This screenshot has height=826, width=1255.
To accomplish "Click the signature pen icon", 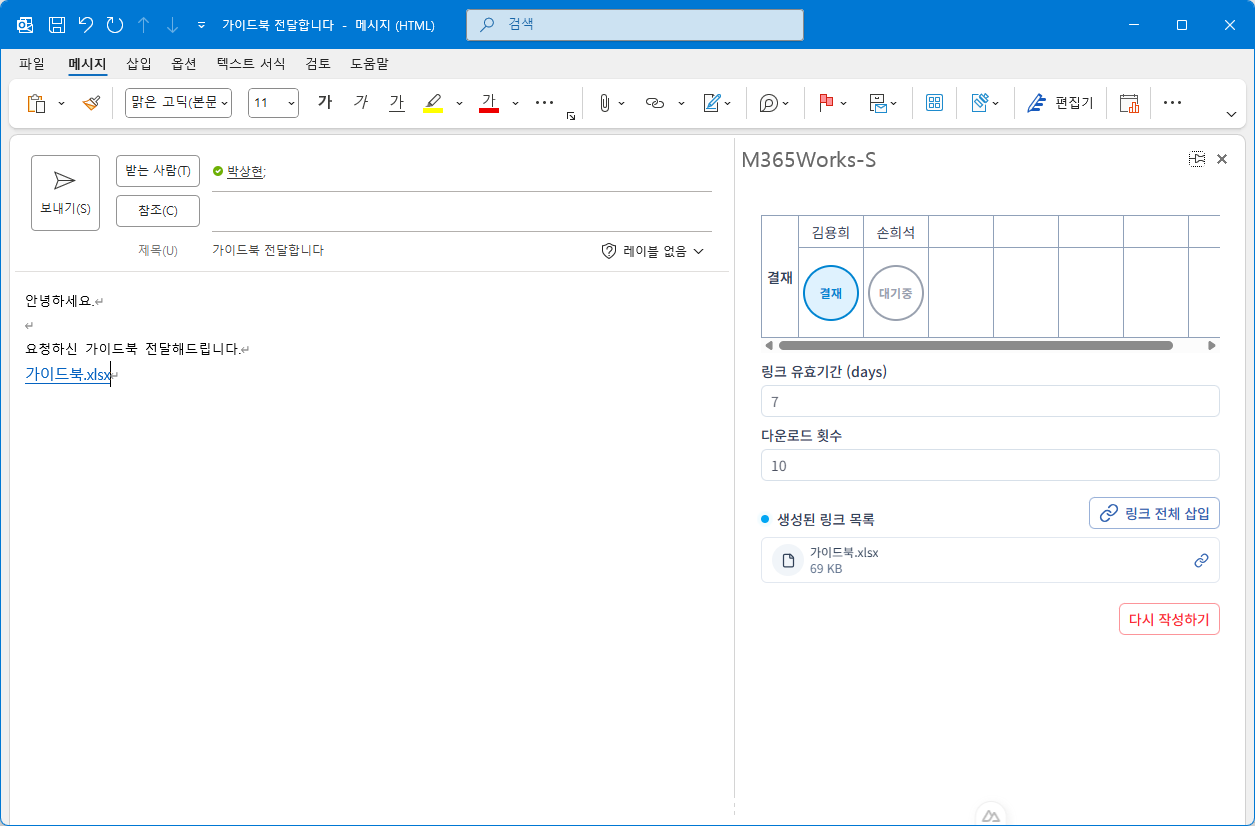I will point(712,103).
